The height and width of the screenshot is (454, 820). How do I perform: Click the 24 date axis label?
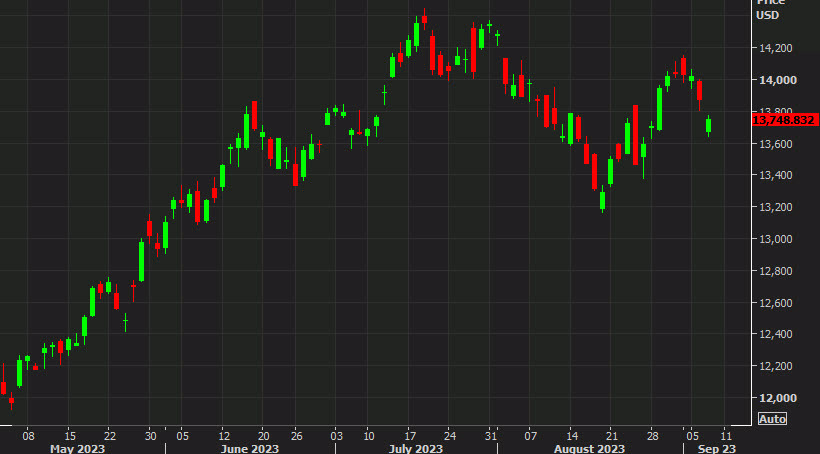450,436
